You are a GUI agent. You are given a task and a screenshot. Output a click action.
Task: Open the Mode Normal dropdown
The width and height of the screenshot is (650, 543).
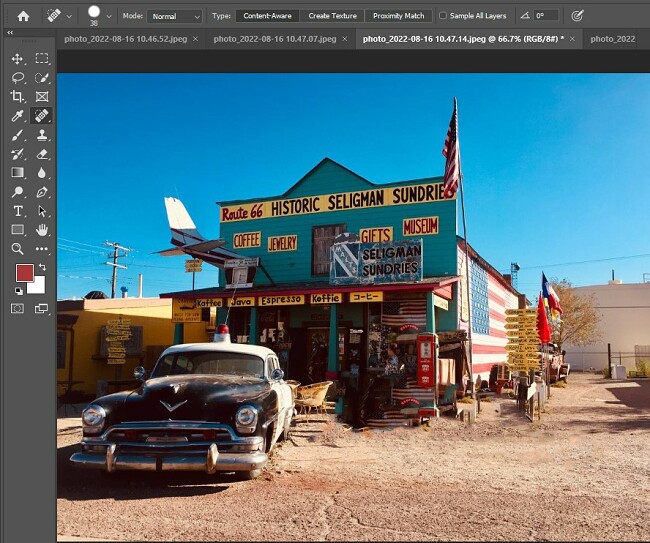pos(175,17)
